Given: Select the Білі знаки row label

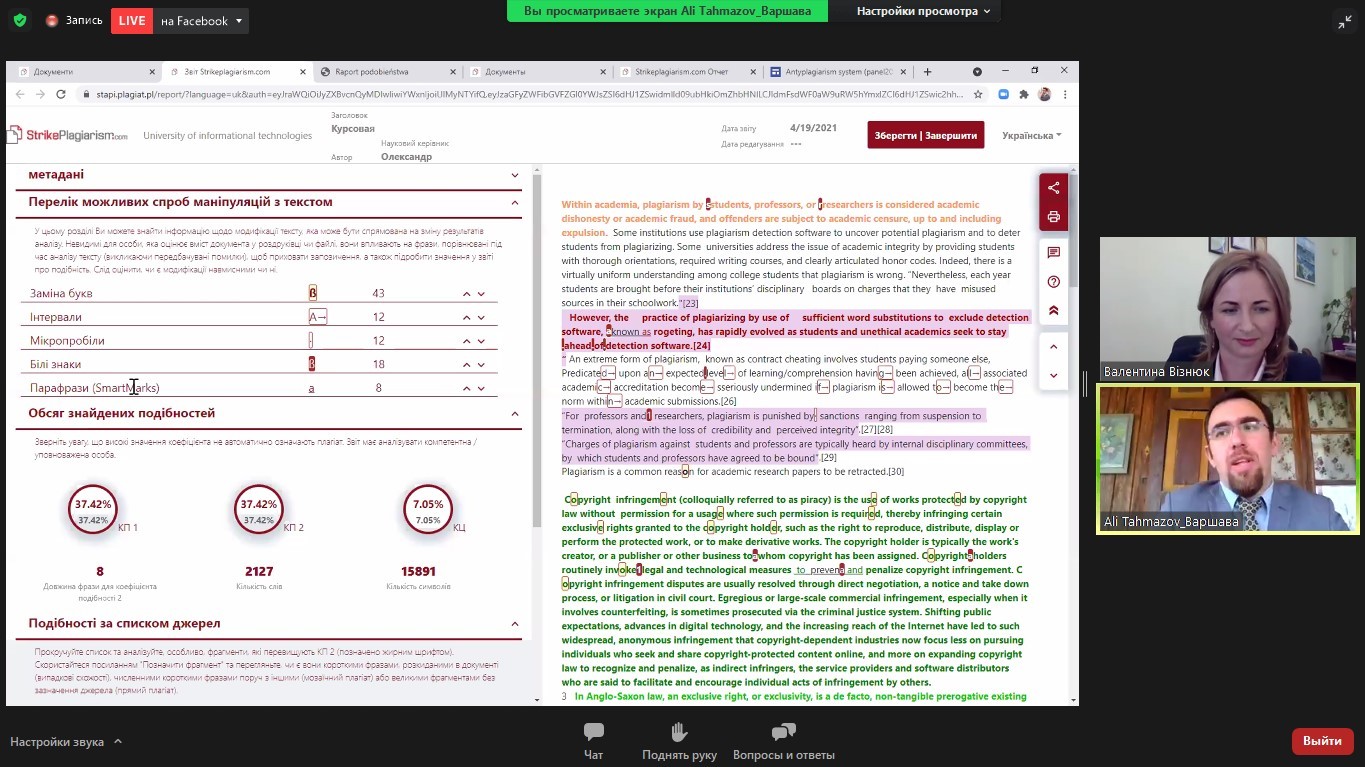Looking at the screenshot, I should [56, 364].
